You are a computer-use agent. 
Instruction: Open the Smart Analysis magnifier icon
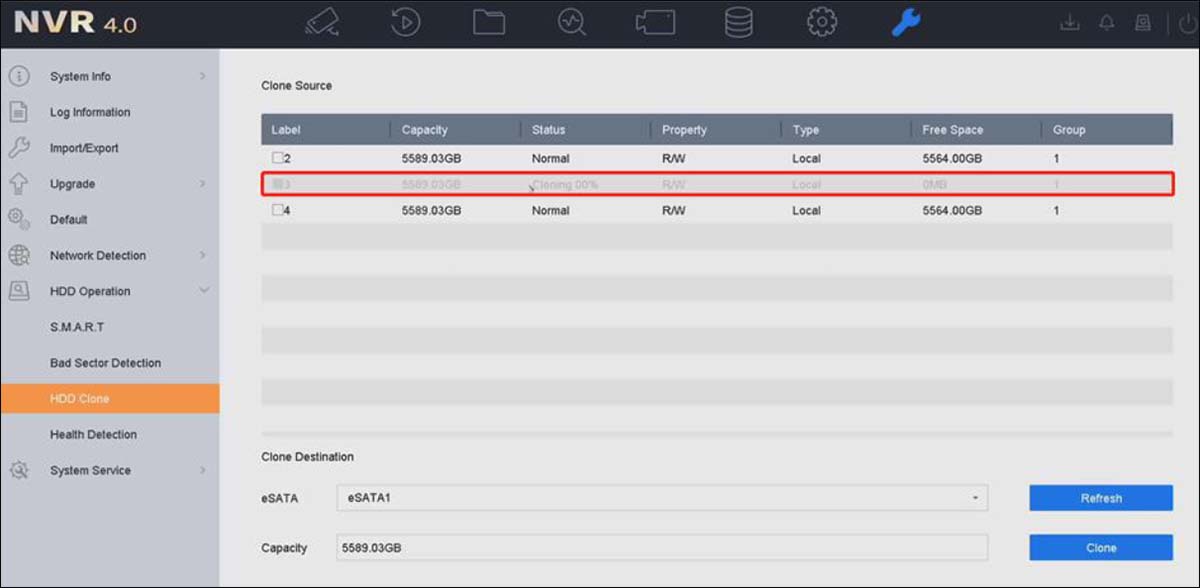571,21
